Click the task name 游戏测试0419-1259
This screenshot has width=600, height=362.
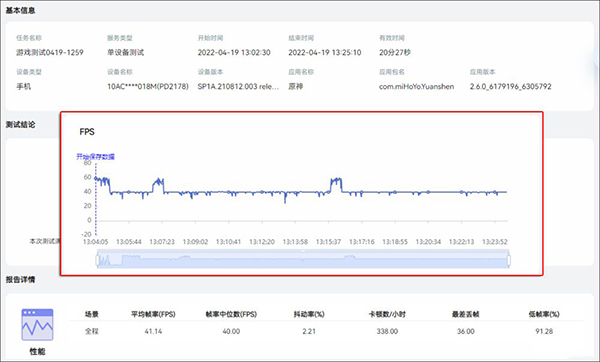50,52
